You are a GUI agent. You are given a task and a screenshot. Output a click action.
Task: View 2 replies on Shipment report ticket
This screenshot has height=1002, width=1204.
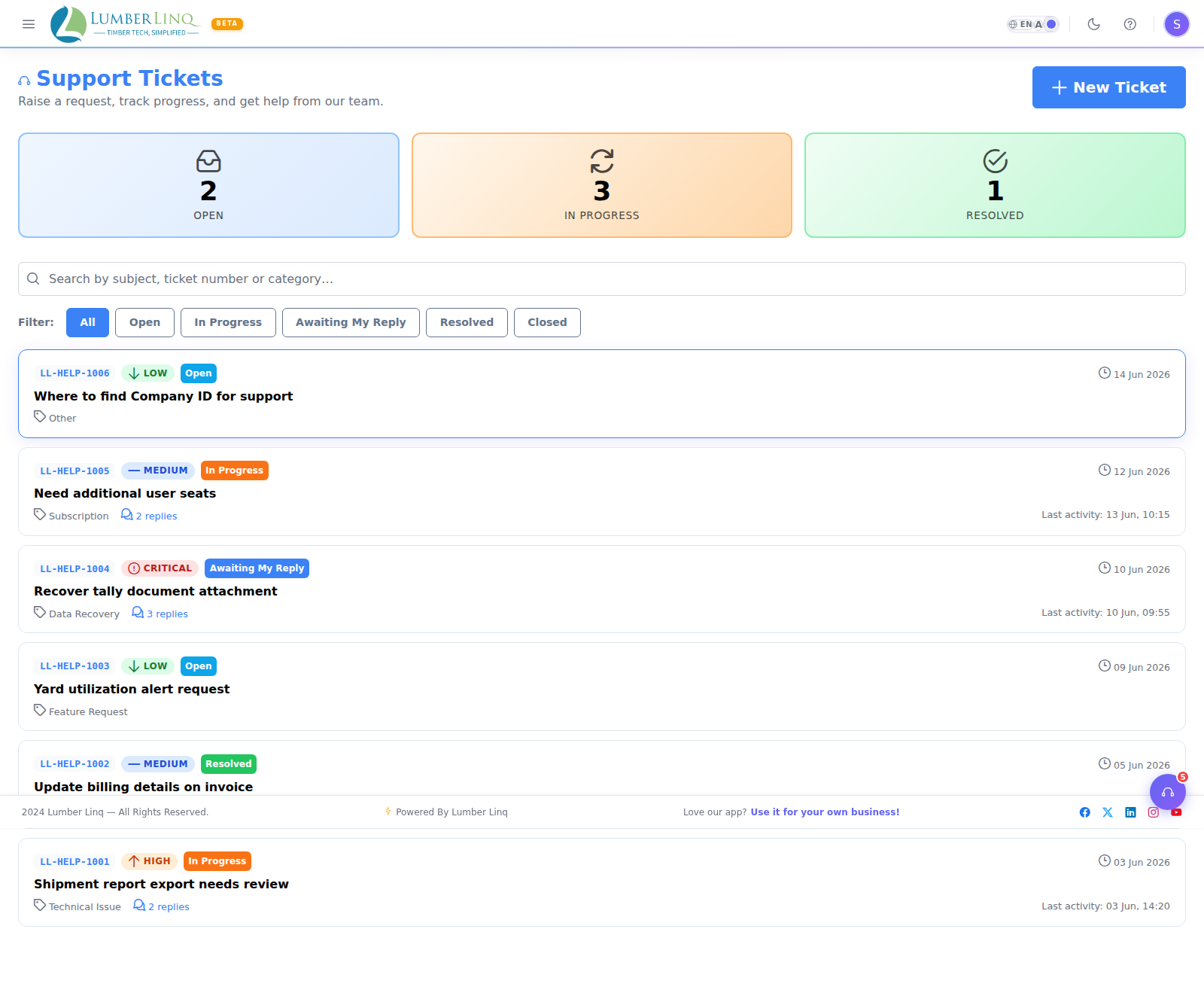click(x=161, y=906)
